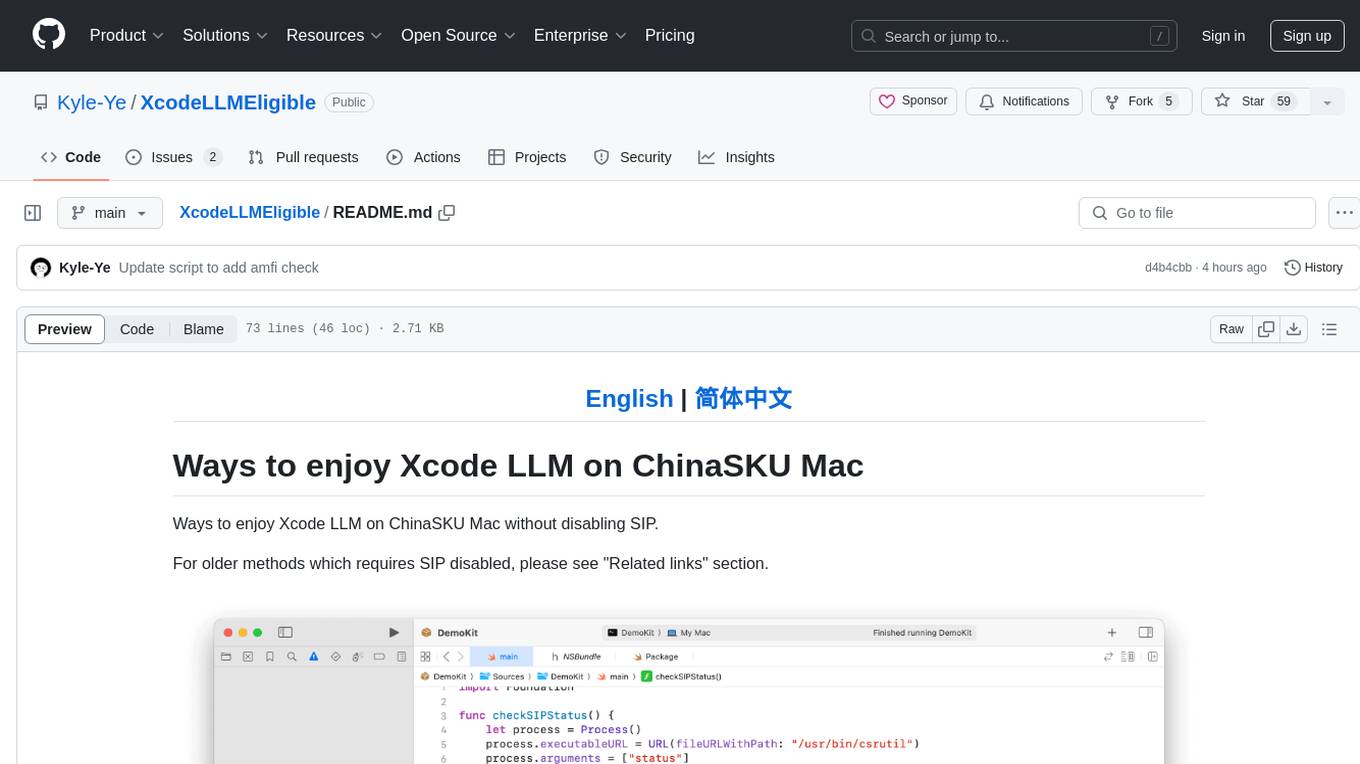Go to the Pricing page
Screen dimensions: 1360x764
point(670,35)
